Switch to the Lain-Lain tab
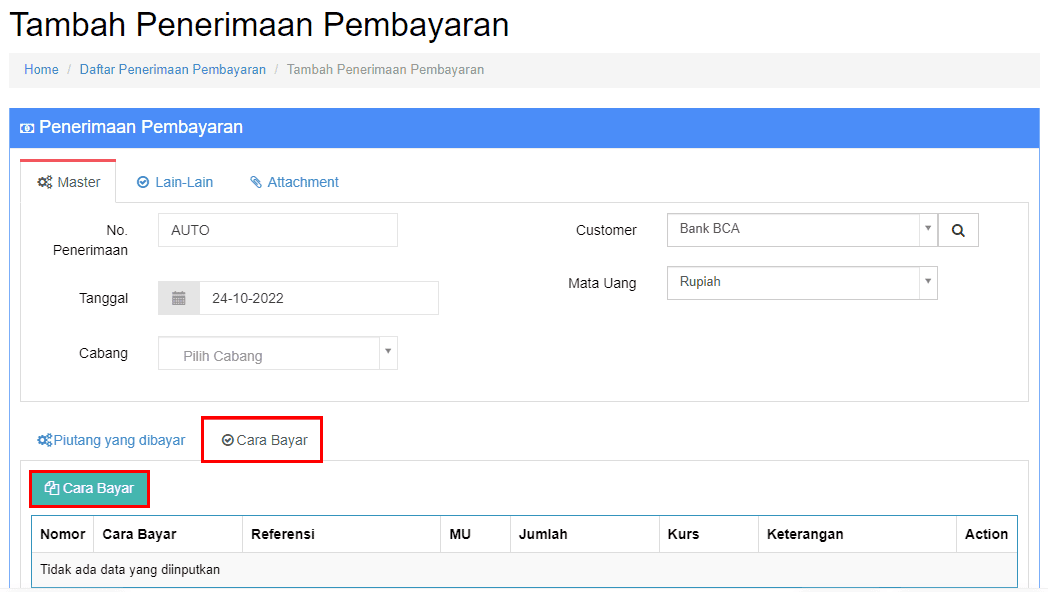Image resolution: width=1048 pixels, height=592 pixels. 175,182
